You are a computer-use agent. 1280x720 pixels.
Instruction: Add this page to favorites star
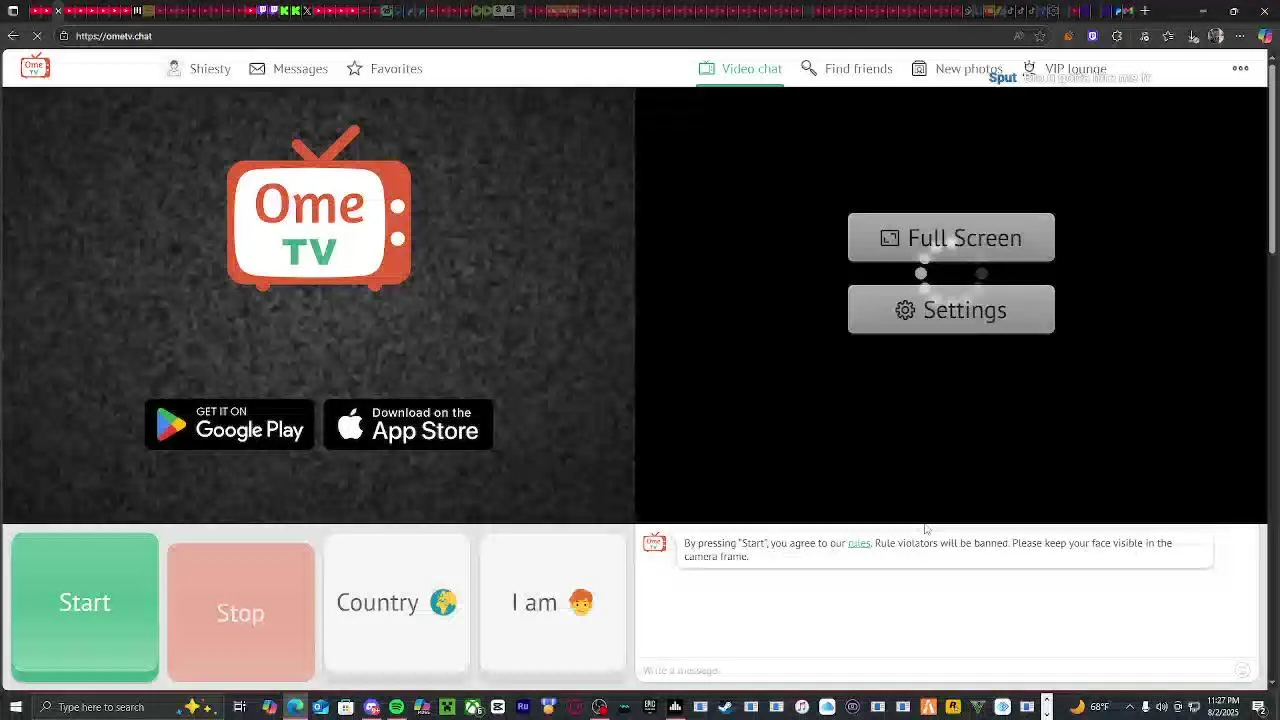tap(1040, 36)
